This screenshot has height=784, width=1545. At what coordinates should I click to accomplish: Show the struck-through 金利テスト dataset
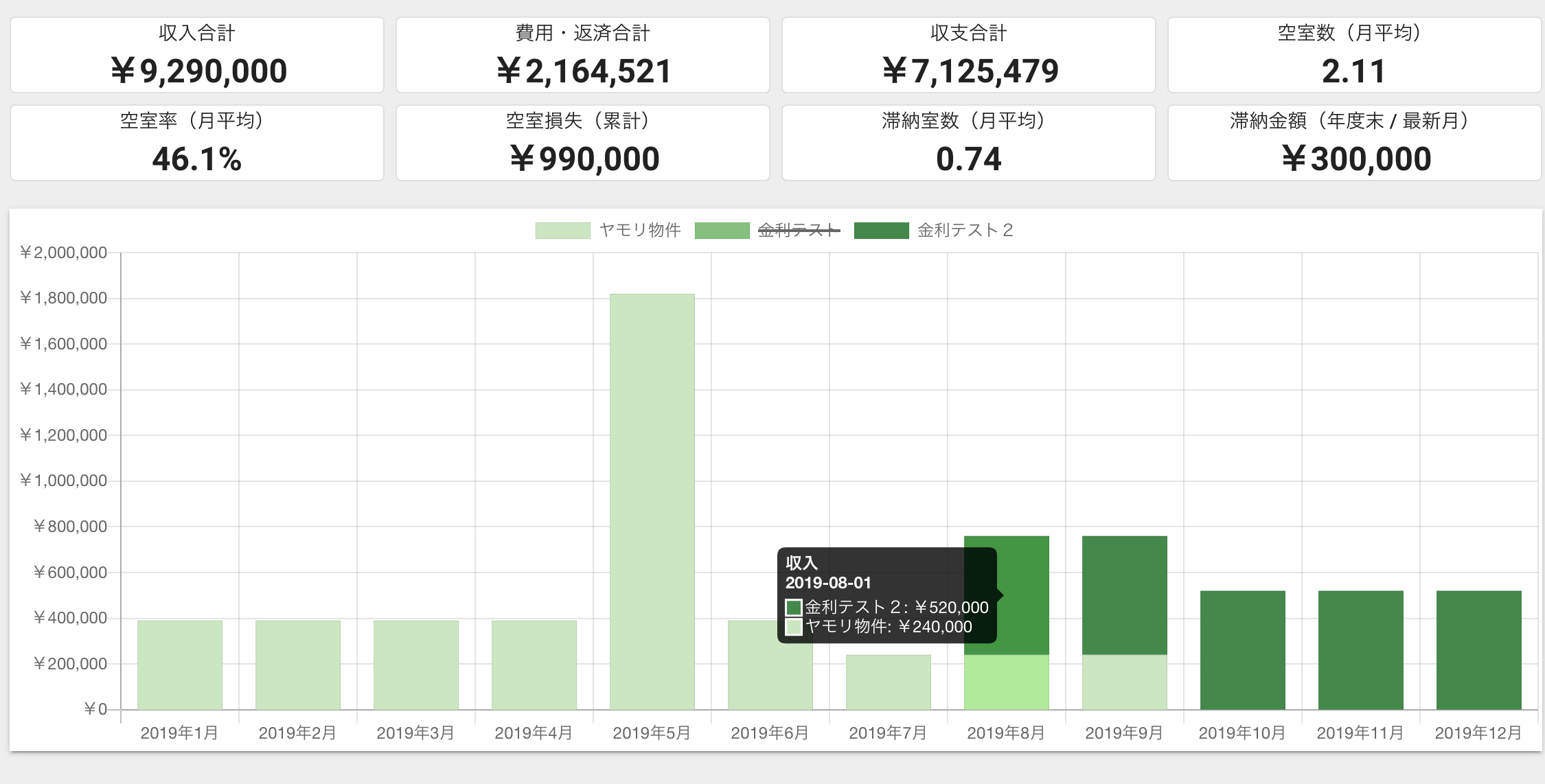[799, 231]
